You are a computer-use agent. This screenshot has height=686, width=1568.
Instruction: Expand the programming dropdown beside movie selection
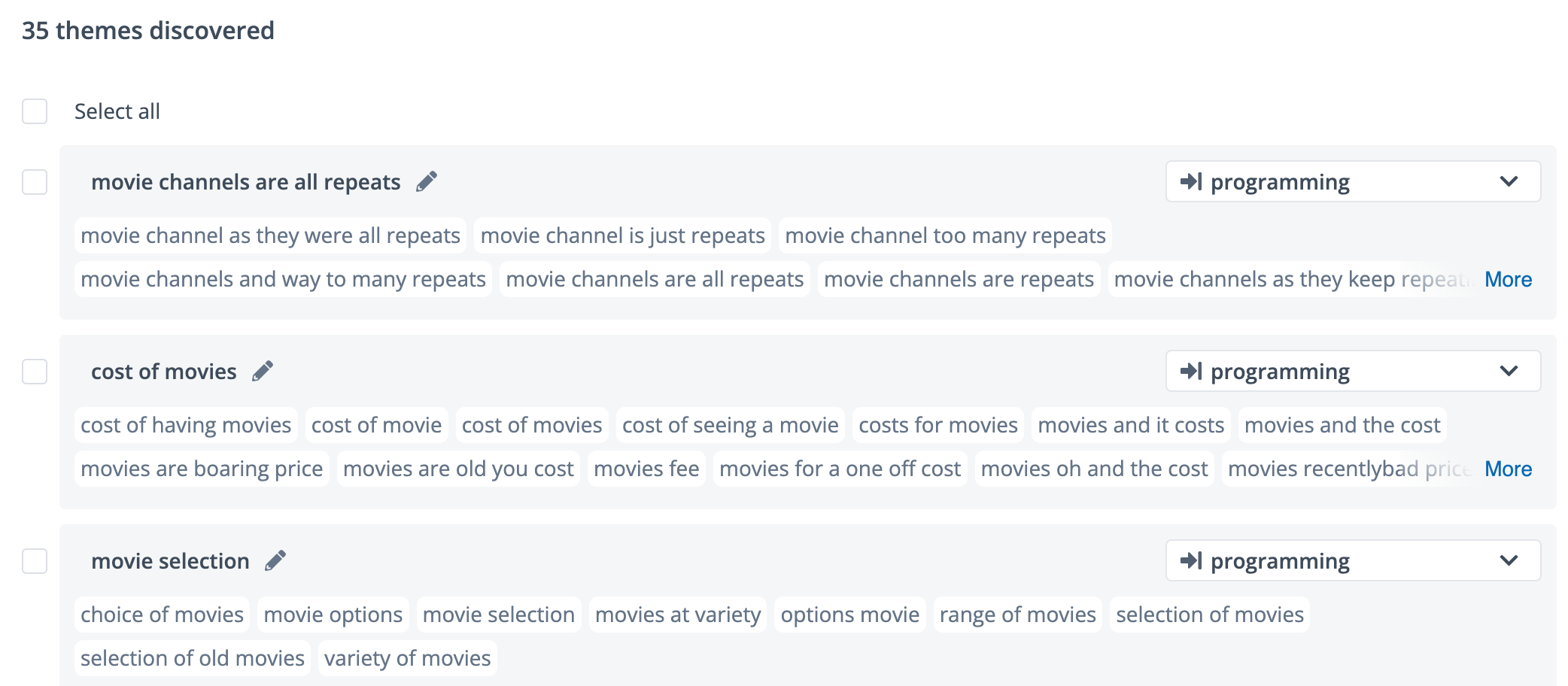pyautogui.click(x=1508, y=560)
